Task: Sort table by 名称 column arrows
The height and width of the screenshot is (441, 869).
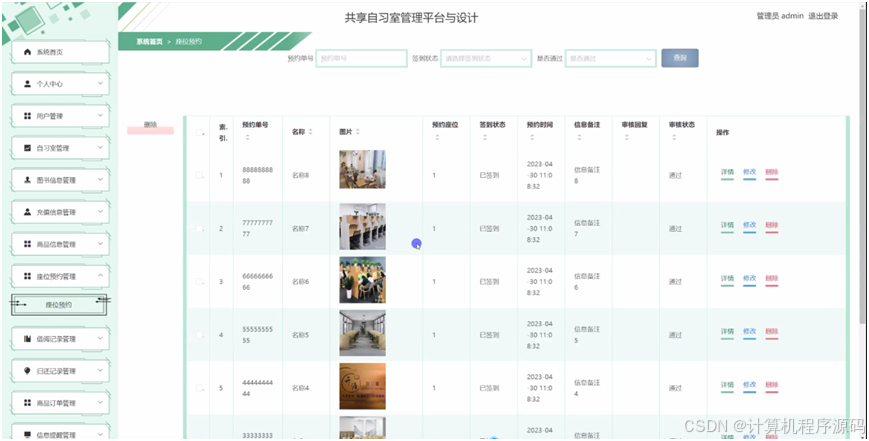Action: [x=310, y=132]
